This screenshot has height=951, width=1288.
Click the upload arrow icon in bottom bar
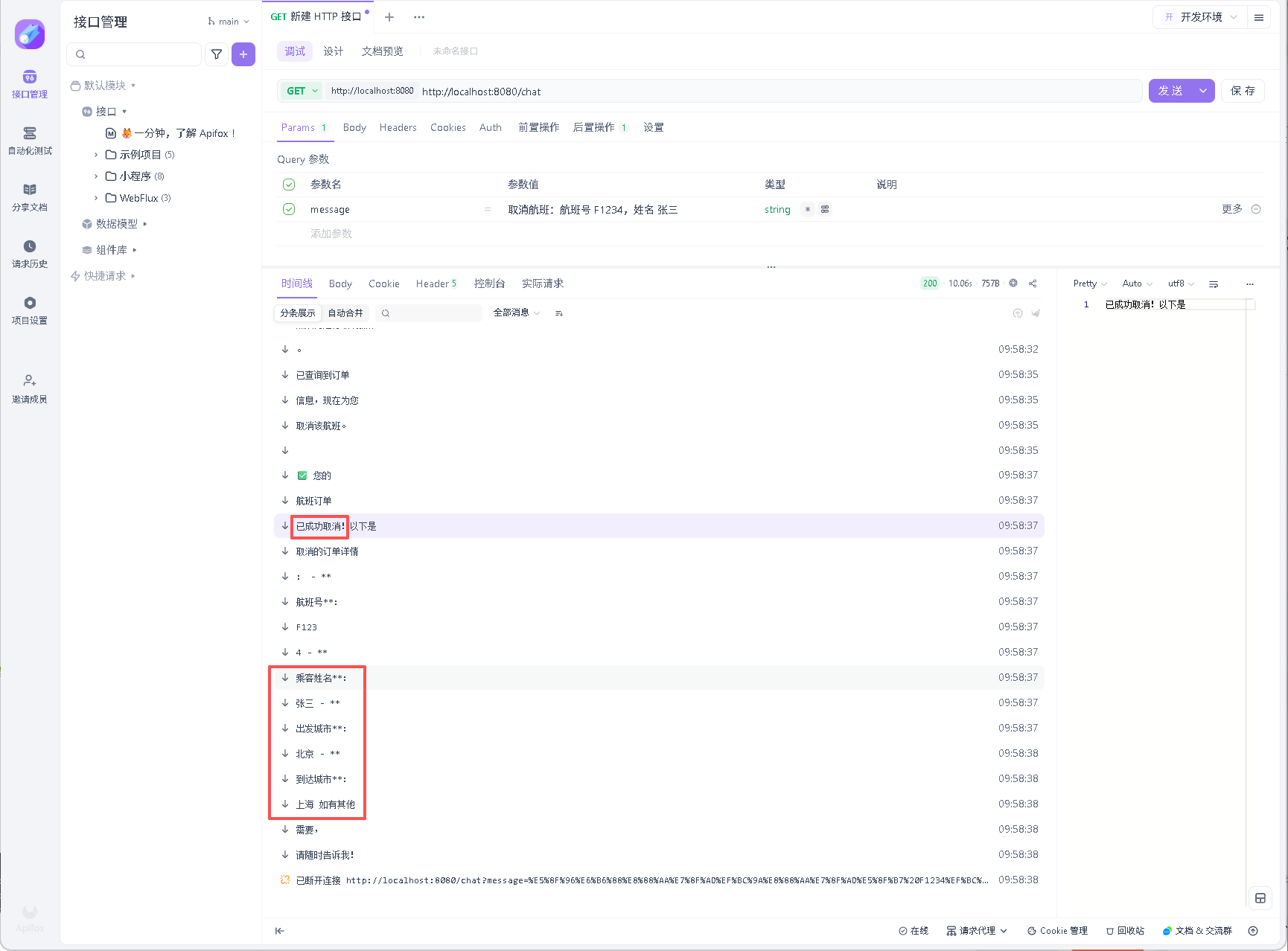1253,931
